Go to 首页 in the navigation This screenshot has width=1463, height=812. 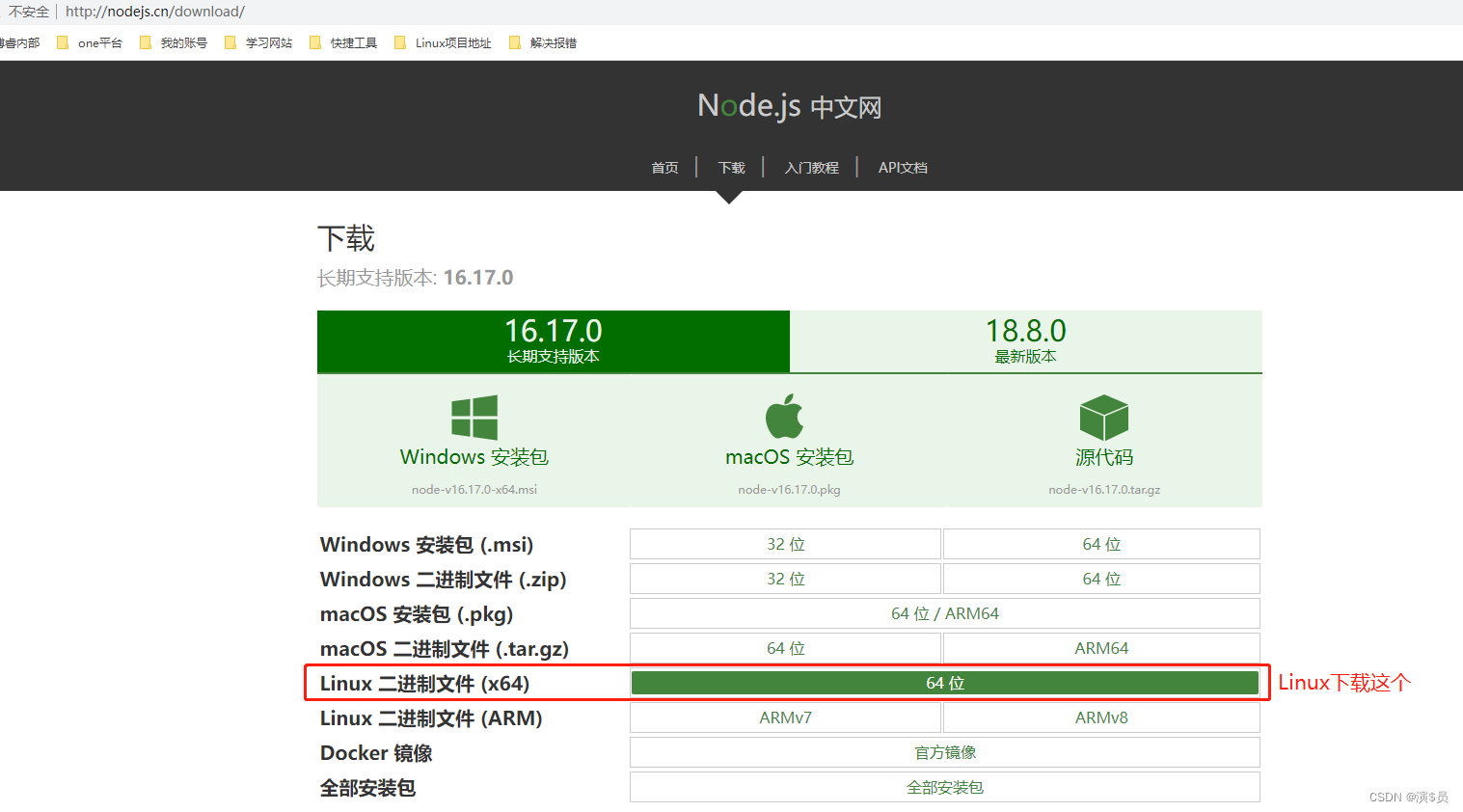(x=664, y=168)
